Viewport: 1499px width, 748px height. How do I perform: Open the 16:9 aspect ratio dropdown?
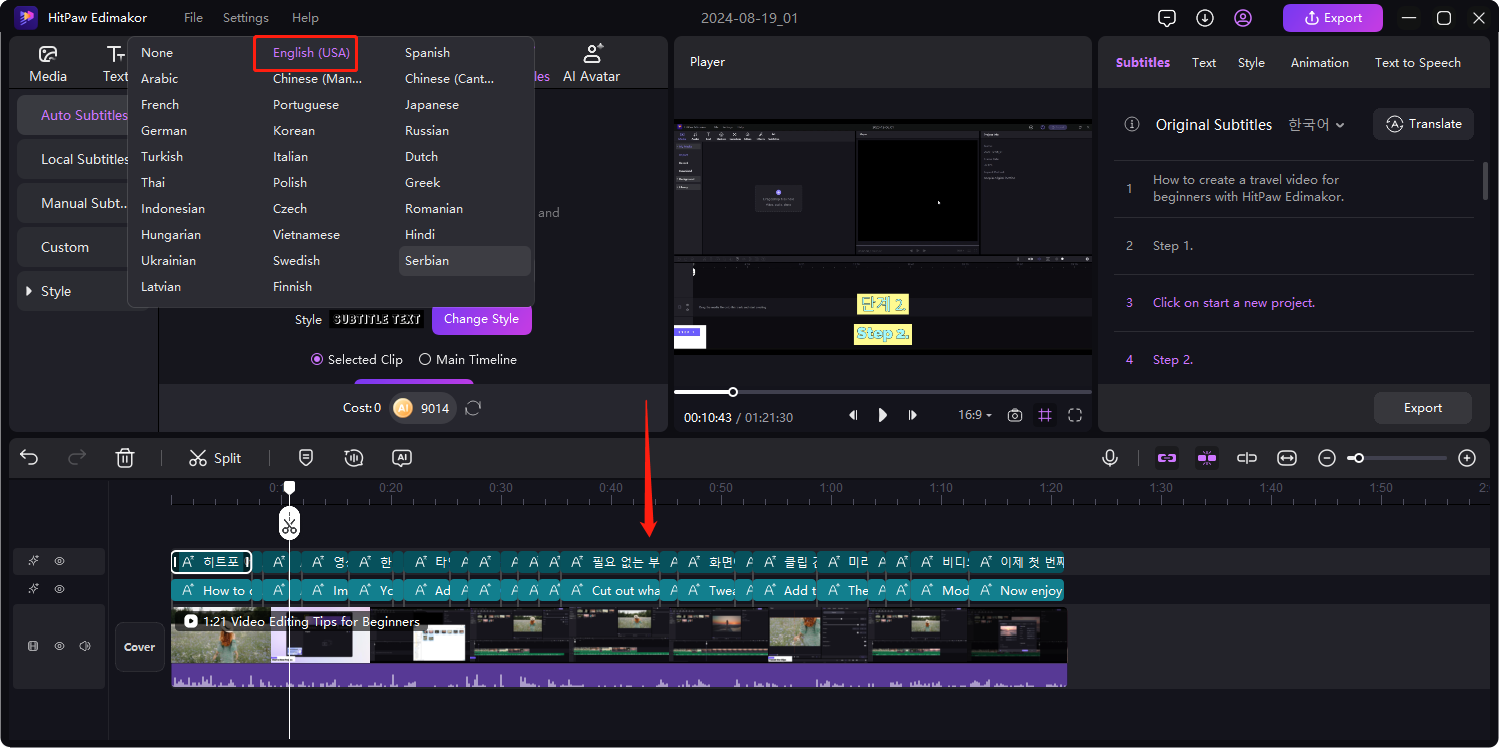[976, 415]
